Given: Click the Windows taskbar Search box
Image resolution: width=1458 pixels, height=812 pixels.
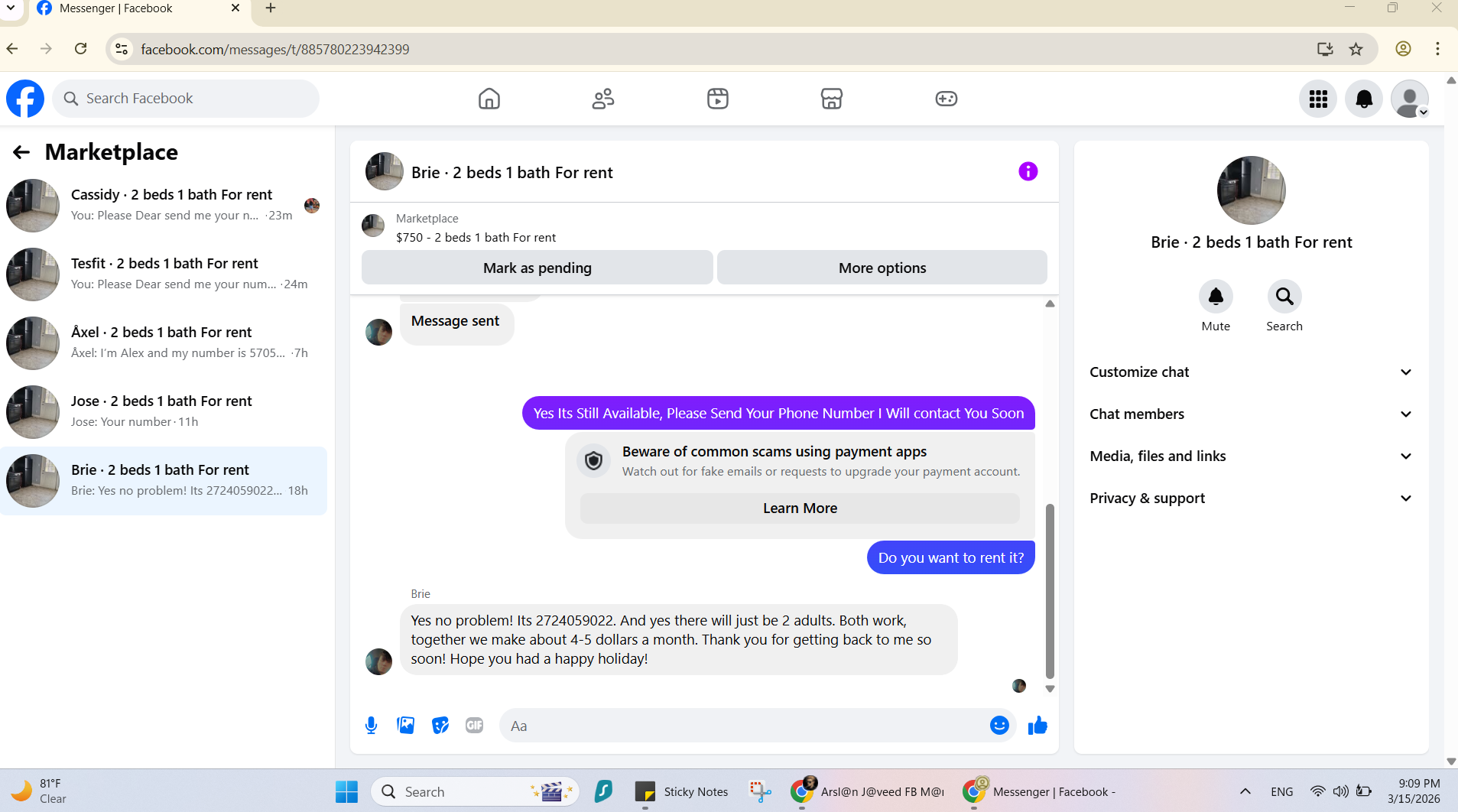Looking at the screenshot, I should (x=476, y=791).
